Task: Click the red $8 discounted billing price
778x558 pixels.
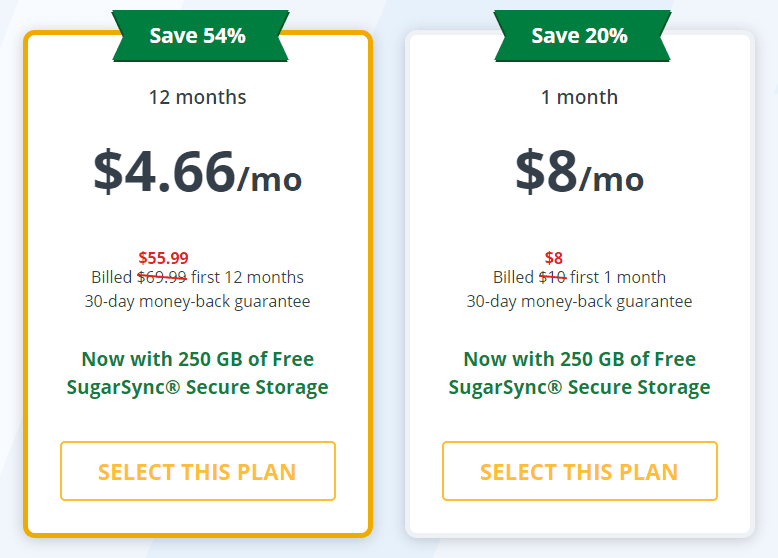Action: (554, 258)
